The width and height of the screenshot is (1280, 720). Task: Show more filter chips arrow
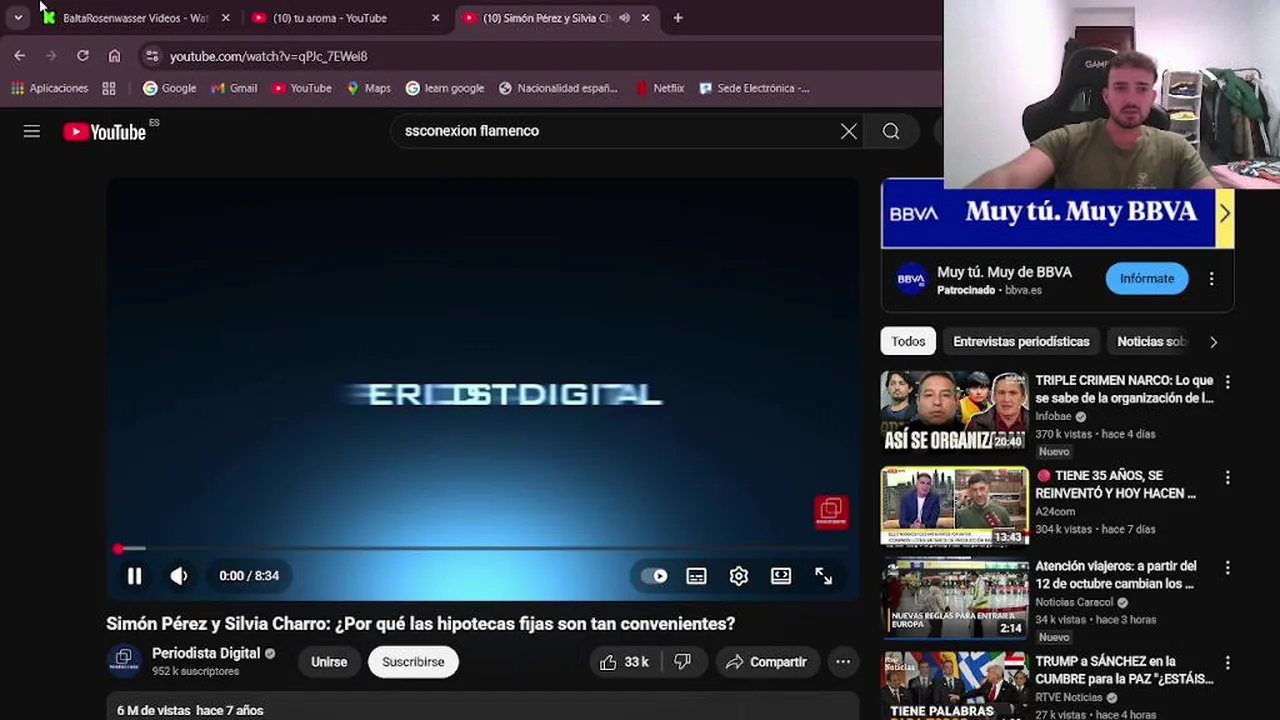click(1213, 342)
